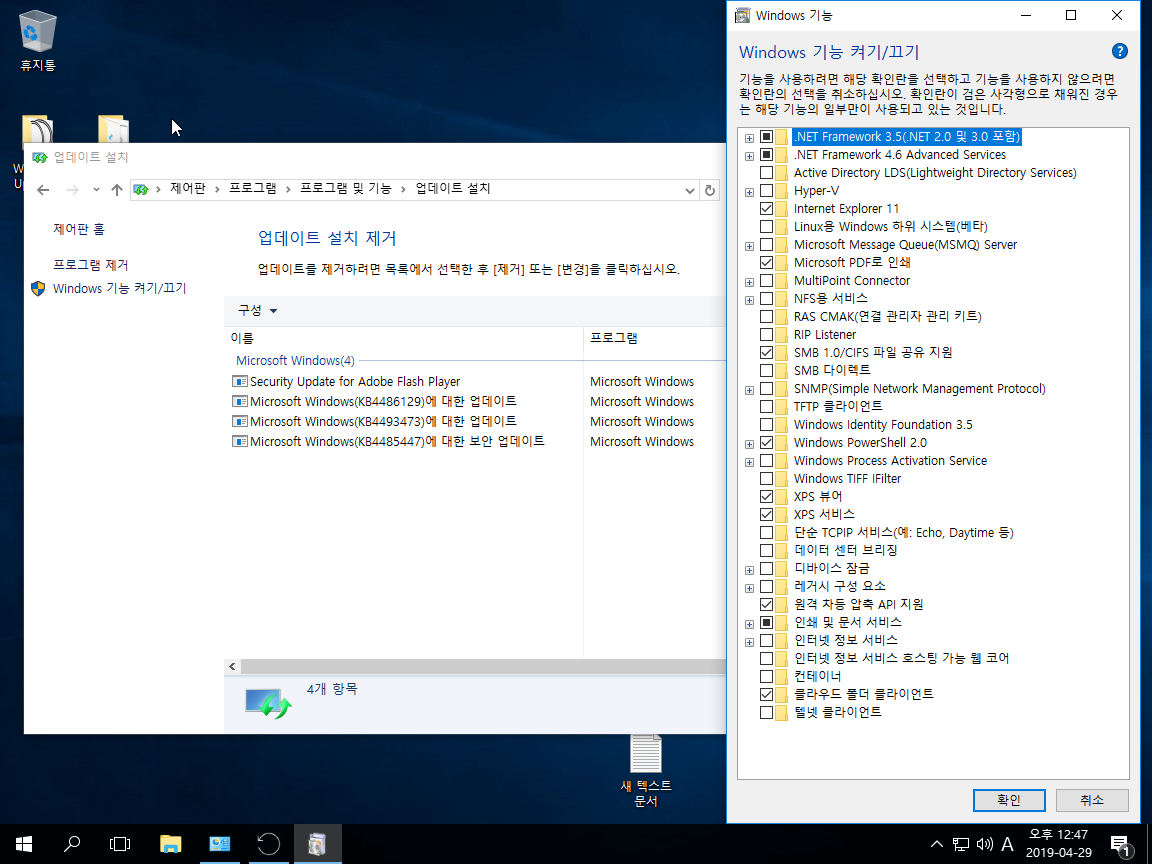
Task: Open Windows 기능 켜기/끄기 link
Action: [x=119, y=289]
